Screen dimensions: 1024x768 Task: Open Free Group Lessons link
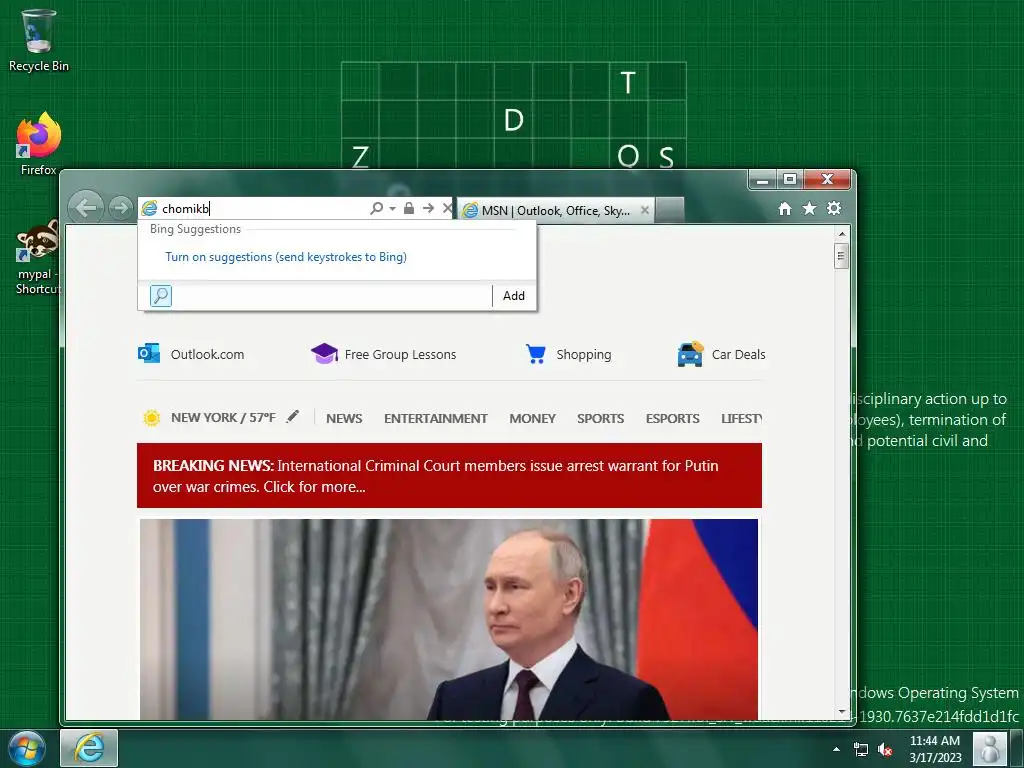pos(400,355)
